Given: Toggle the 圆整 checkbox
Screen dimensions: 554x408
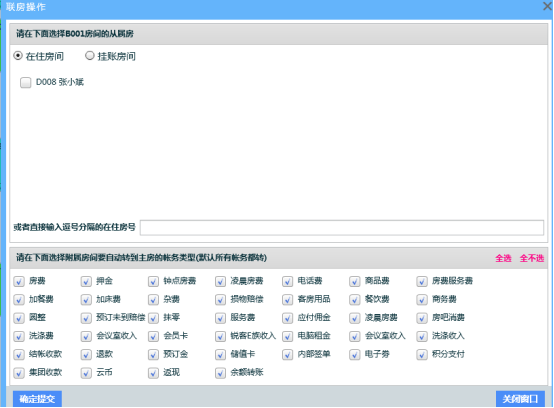Looking at the screenshot, I should pos(19,318).
